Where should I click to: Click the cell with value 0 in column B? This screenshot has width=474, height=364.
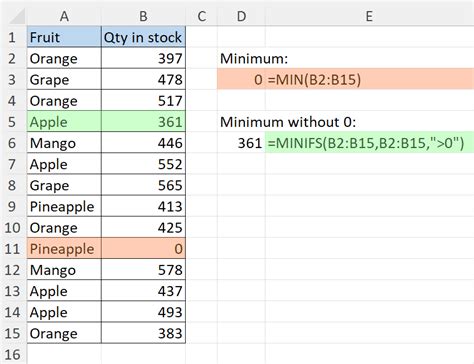[143, 249]
